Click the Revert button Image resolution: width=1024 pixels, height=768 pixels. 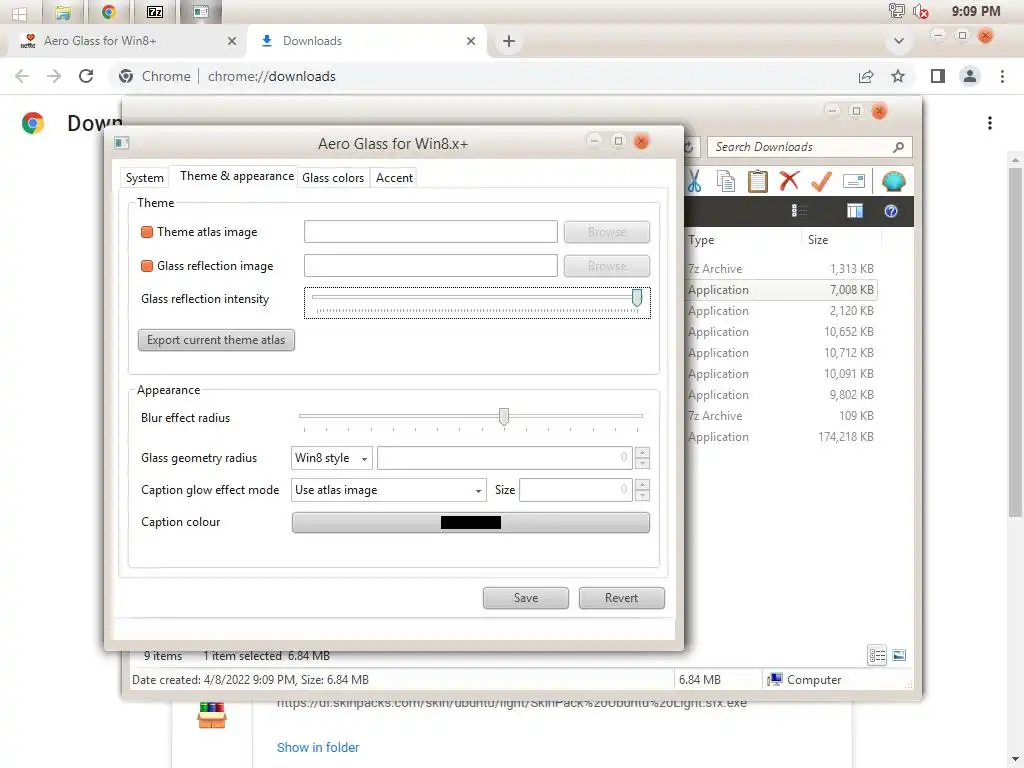(621, 598)
